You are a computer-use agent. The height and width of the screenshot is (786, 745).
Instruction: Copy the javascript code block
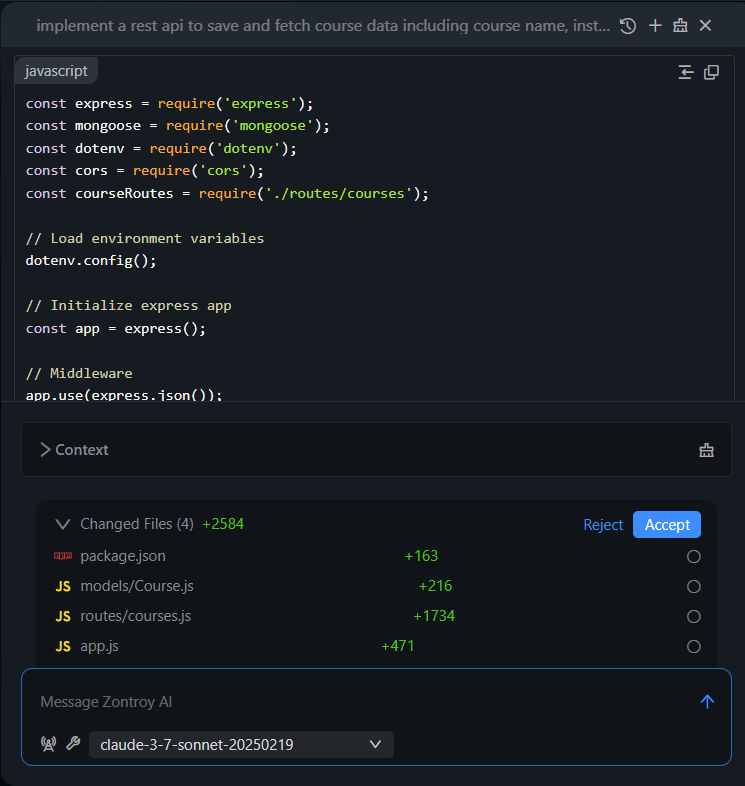pyautogui.click(x=711, y=72)
